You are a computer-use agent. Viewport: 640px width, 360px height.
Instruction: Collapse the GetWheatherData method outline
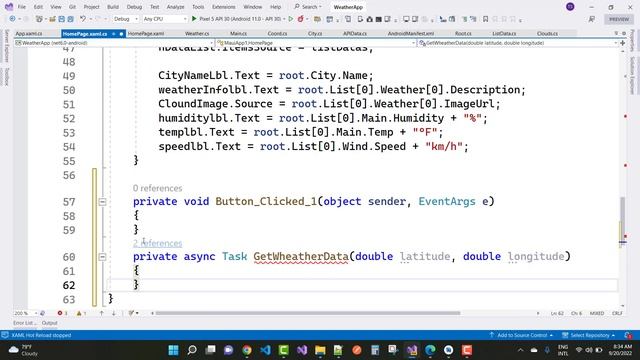[x=102, y=257]
